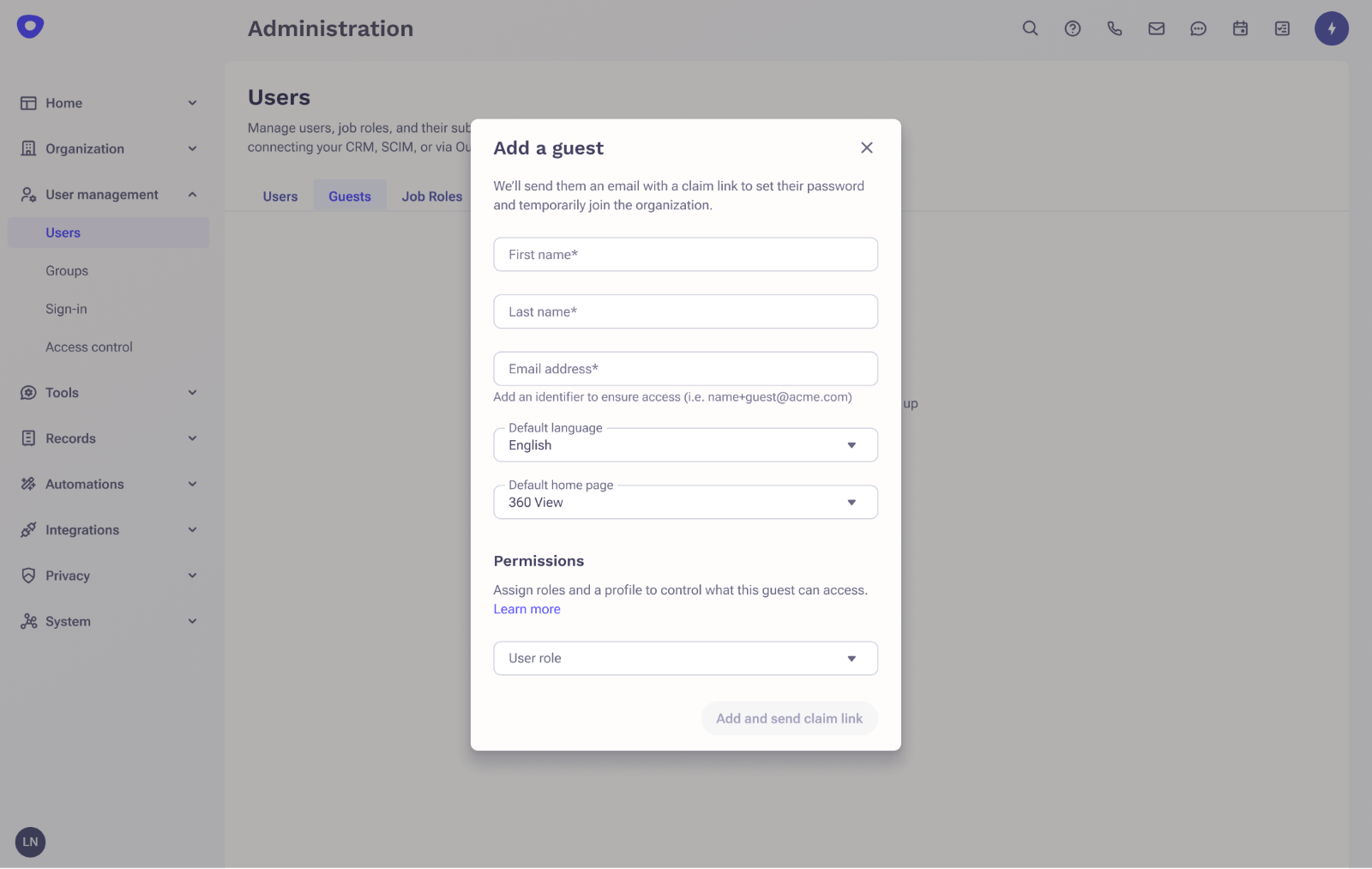Click the help question mark icon
This screenshot has height=869, width=1372.
(x=1072, y=28)
